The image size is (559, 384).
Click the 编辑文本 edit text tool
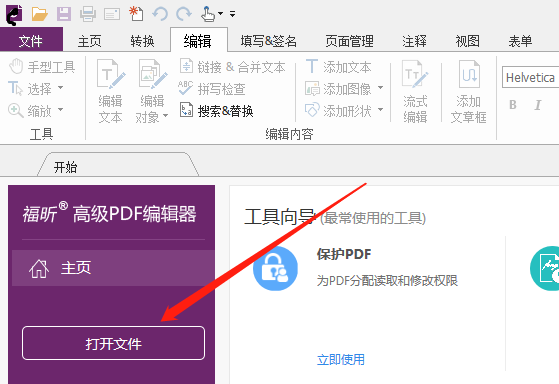(111, 91)
